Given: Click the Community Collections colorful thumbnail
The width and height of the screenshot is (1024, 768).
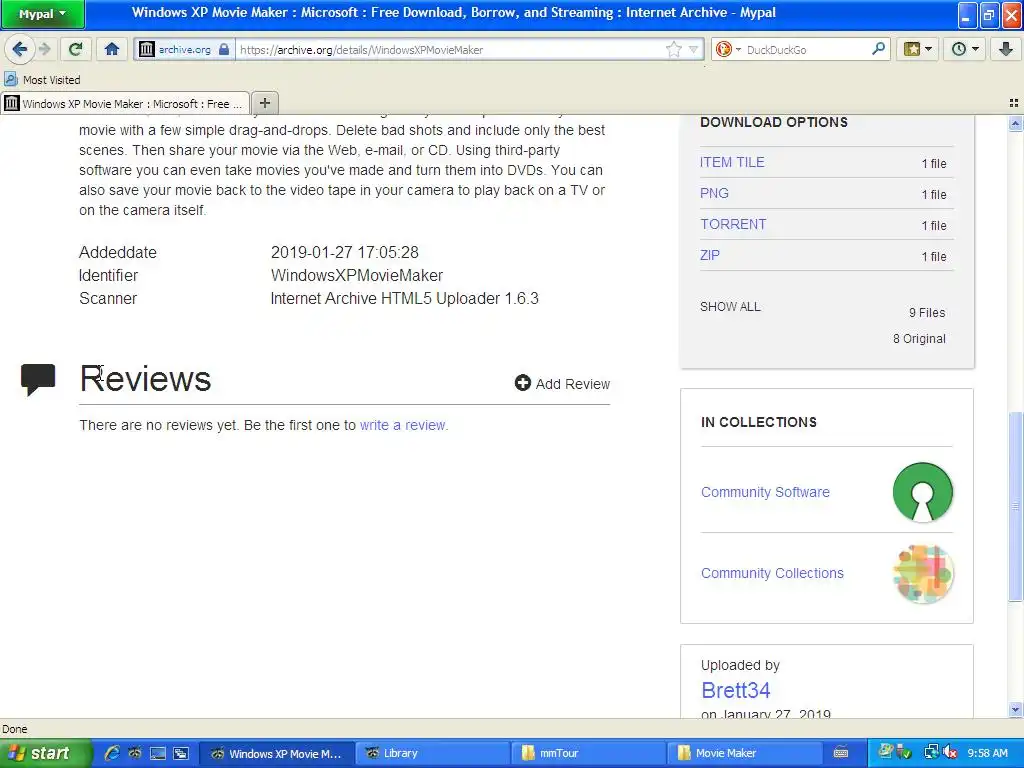Looking at the screenshot, I should point(922,573).
